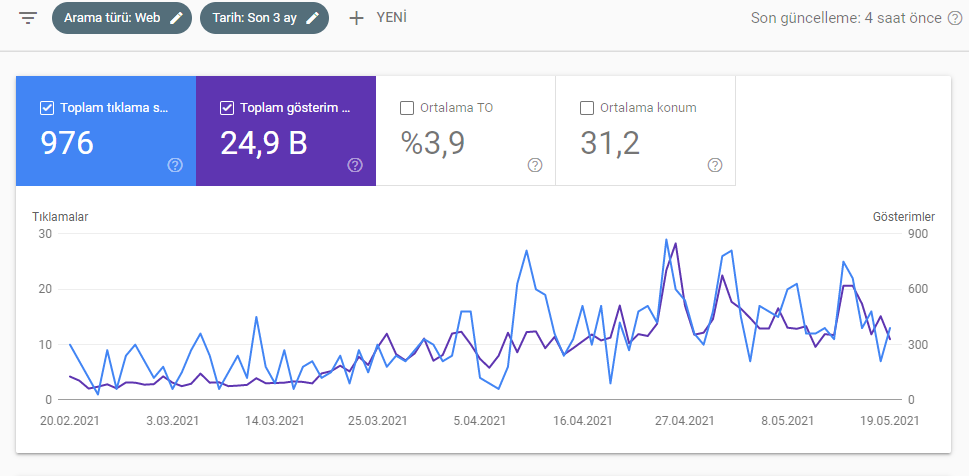
Task: Click the 600 impressions axis value
Action: (918, 289)
